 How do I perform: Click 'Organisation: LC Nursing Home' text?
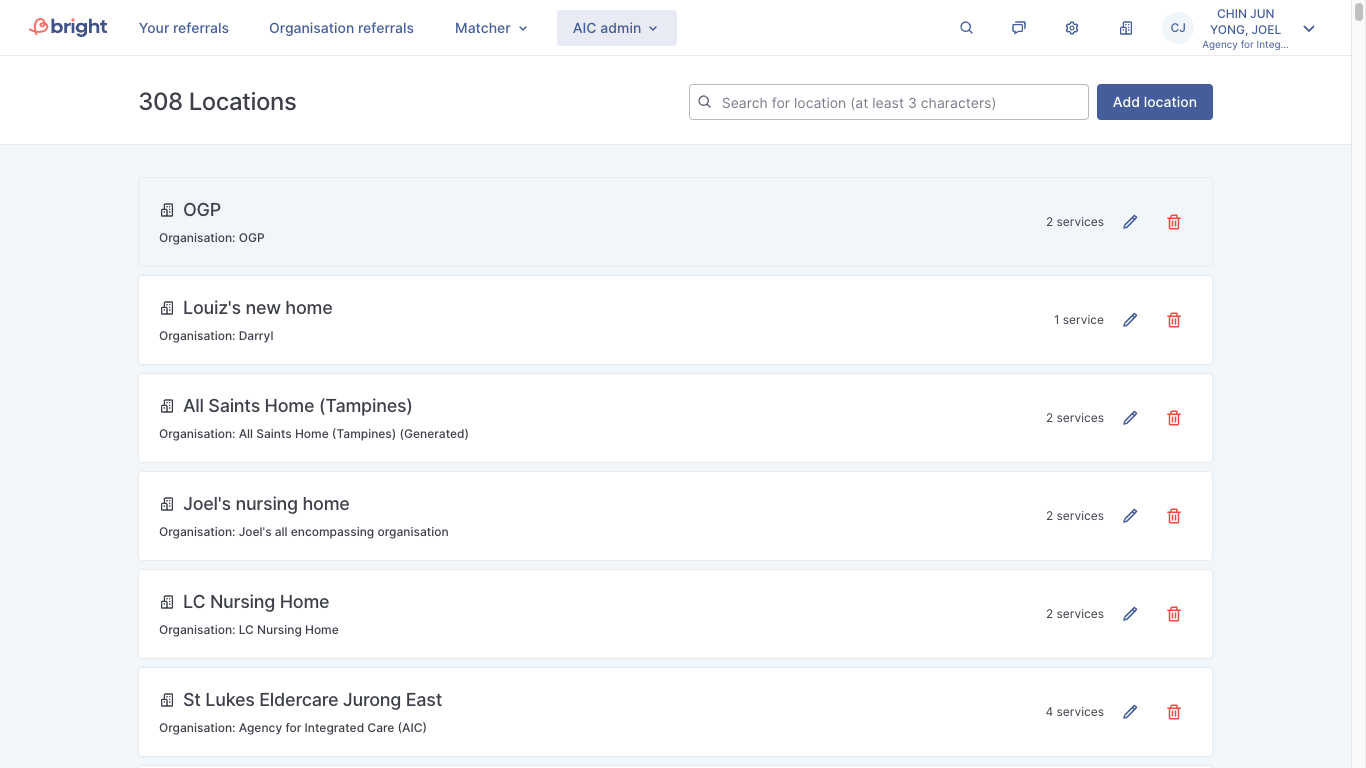tap(249, 630)
